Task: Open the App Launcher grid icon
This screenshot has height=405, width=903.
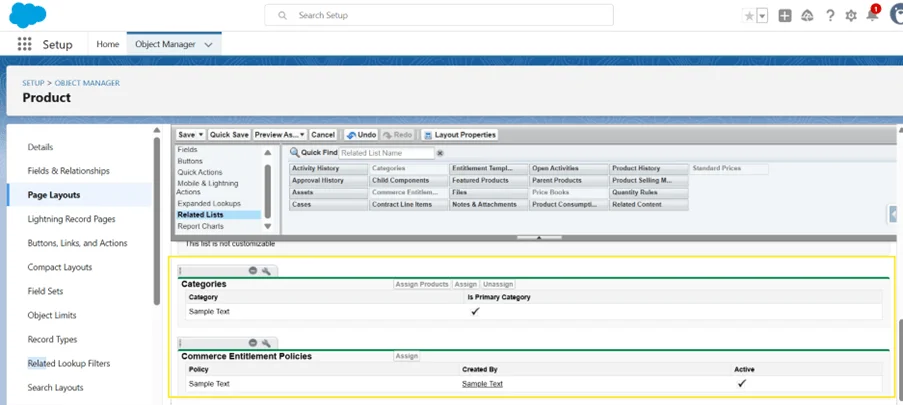Action: [24, 44]
